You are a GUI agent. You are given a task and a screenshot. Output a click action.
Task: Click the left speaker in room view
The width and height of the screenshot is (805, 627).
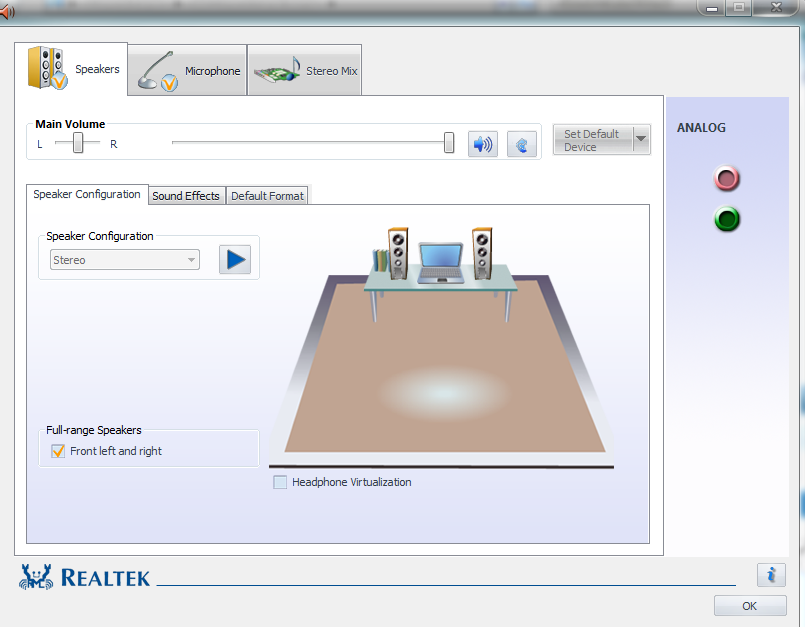coord(398,254)
